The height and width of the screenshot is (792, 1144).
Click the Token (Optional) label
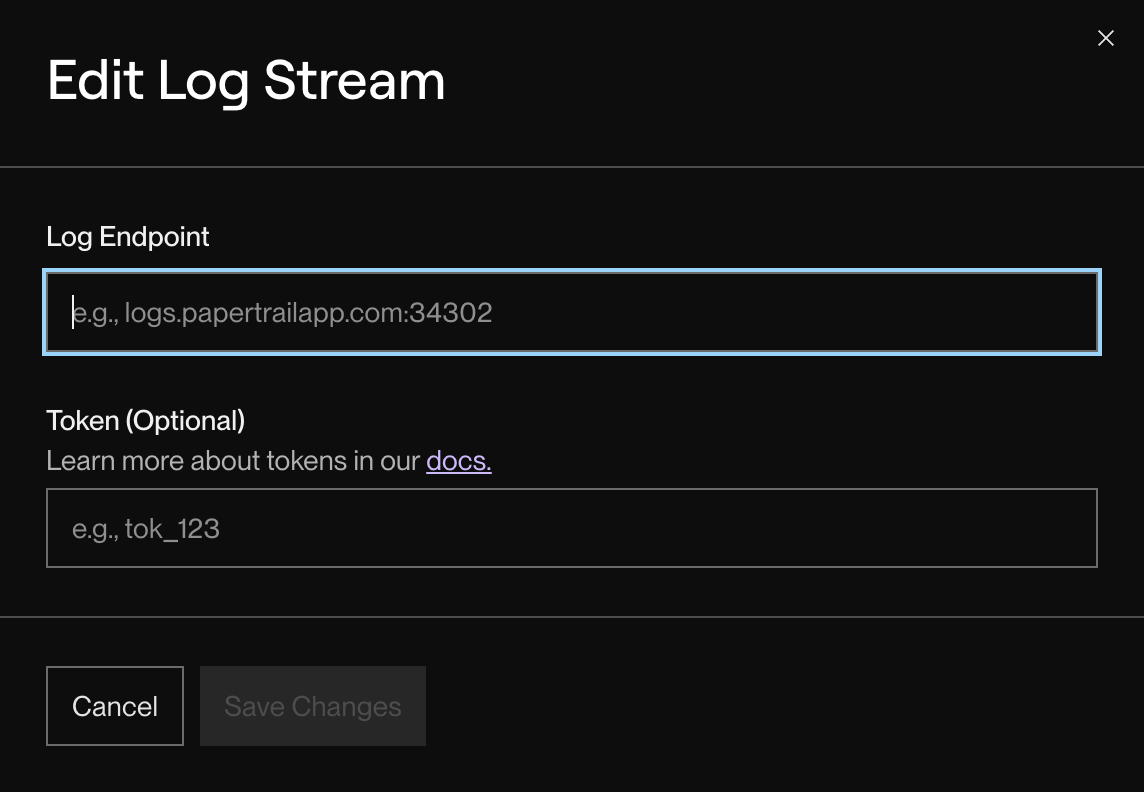click(145, 421)
